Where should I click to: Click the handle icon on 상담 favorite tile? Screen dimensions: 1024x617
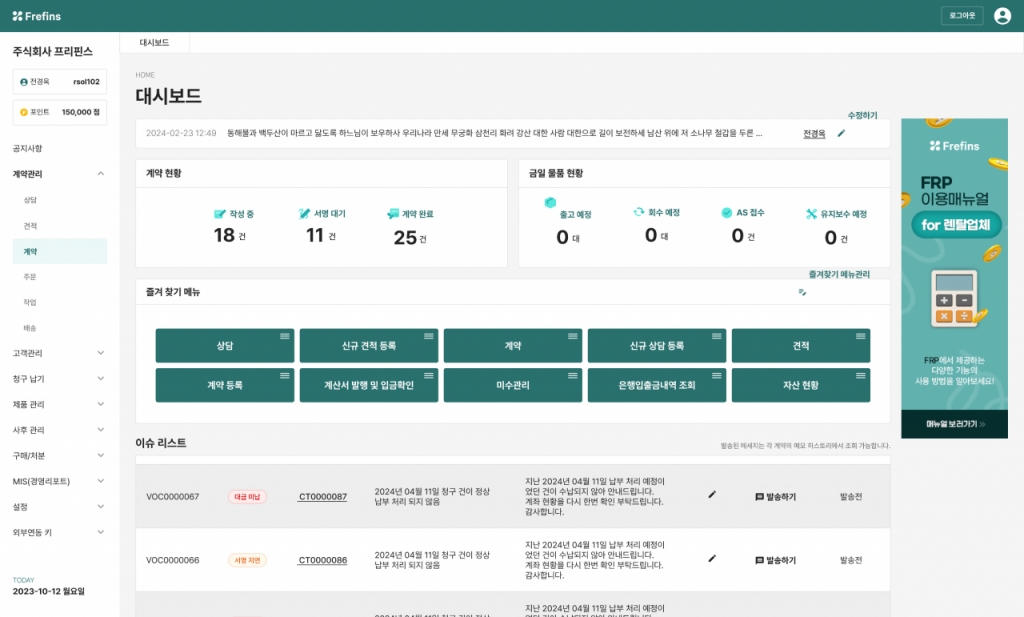point(284,336)
